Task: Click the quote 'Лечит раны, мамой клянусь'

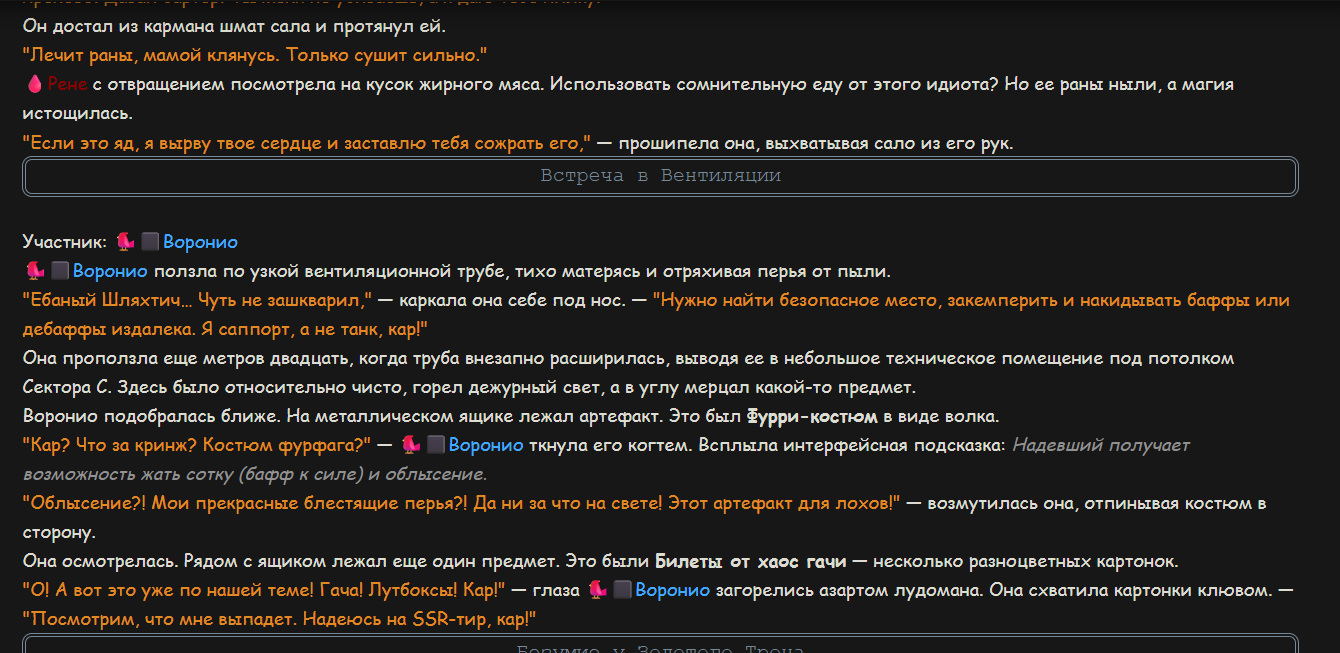Action: 254,56
